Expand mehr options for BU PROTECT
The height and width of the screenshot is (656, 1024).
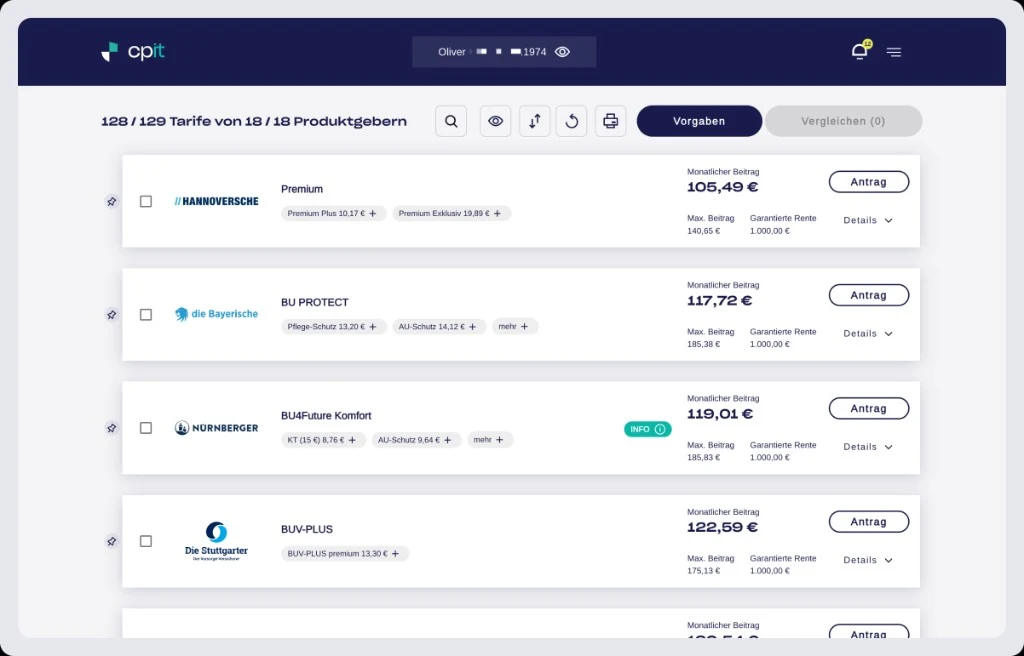click(515, 327)
